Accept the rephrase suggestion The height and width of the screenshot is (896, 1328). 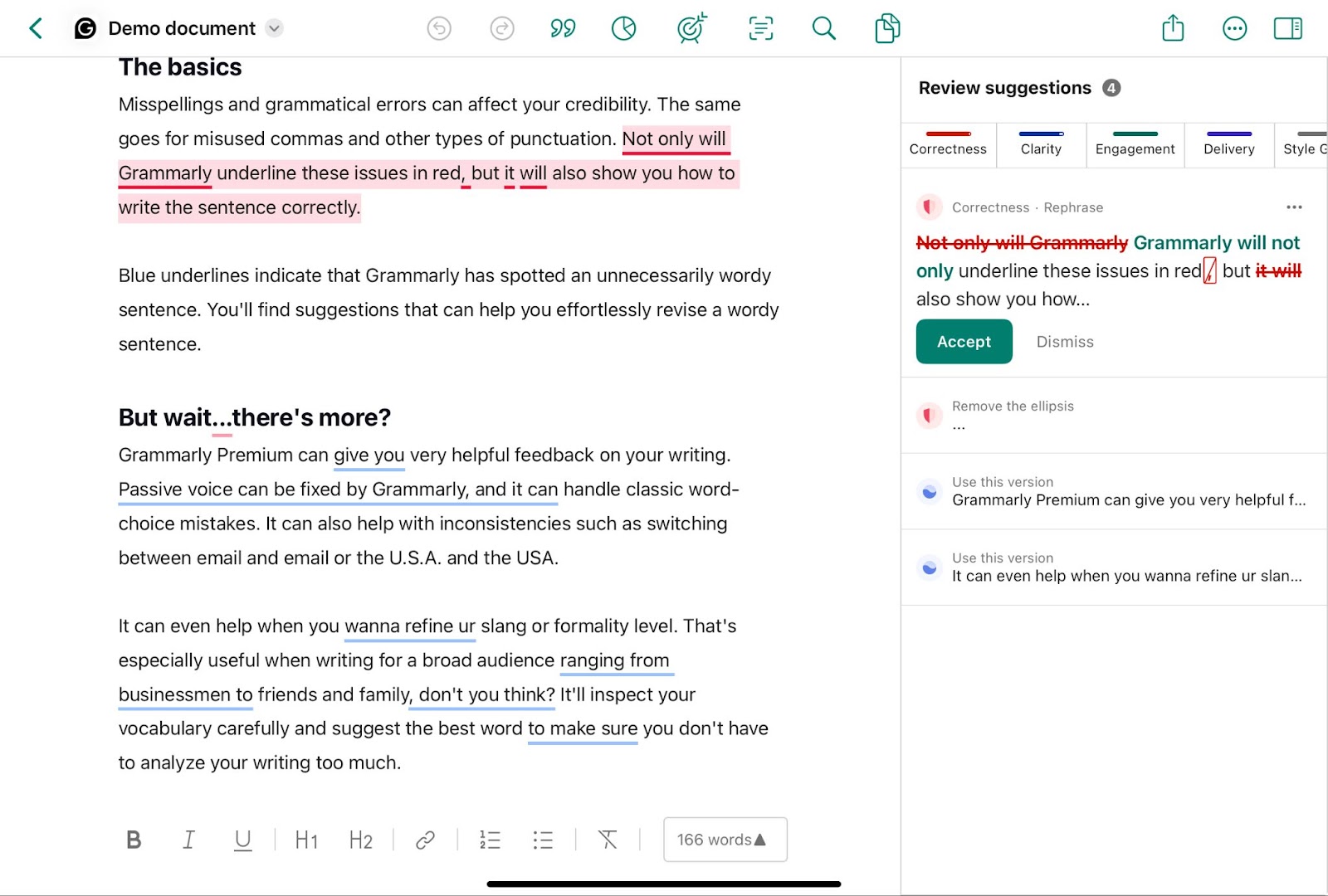pyautogui.click(x=964, y=341)
